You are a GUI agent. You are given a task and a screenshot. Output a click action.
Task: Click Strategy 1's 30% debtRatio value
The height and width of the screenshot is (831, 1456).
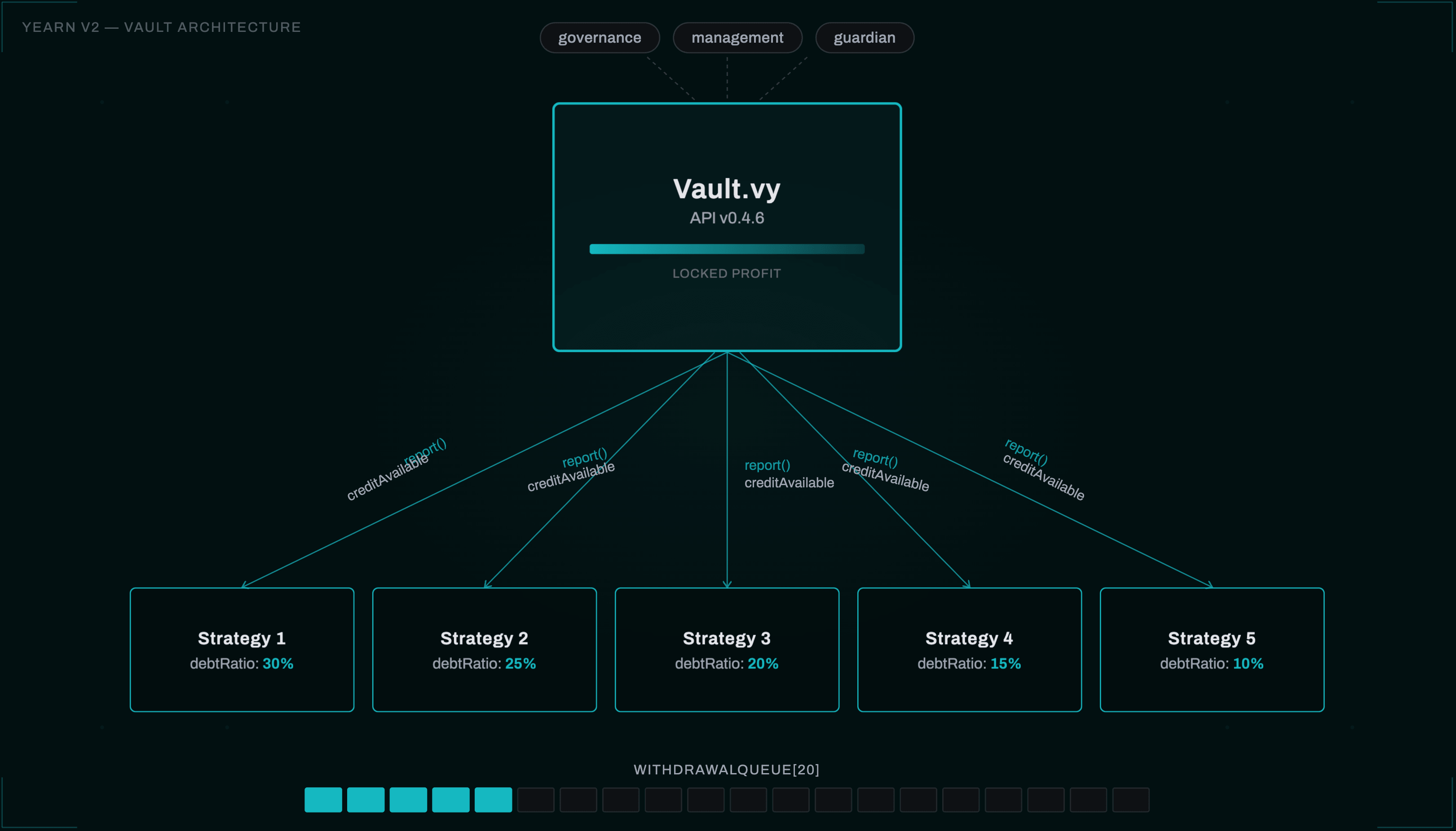278,664
